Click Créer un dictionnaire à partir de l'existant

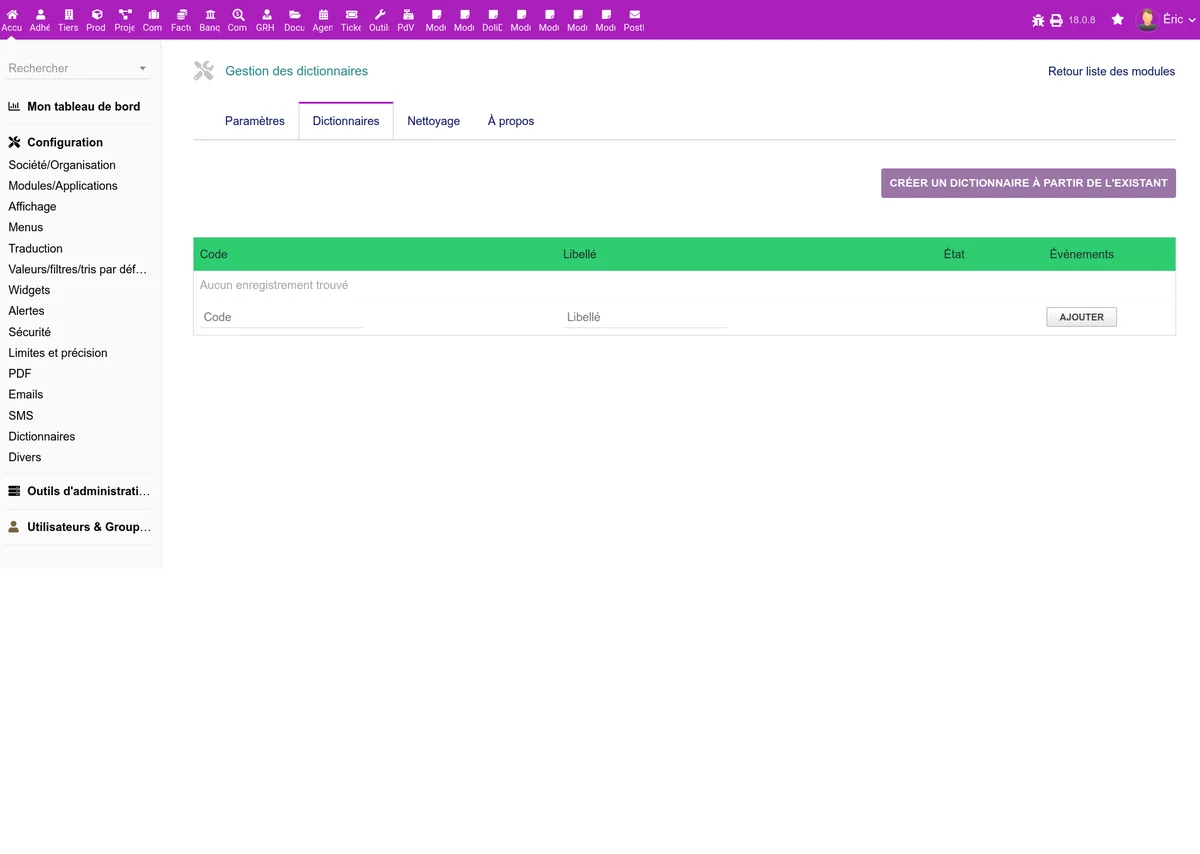pos(1028,183)
